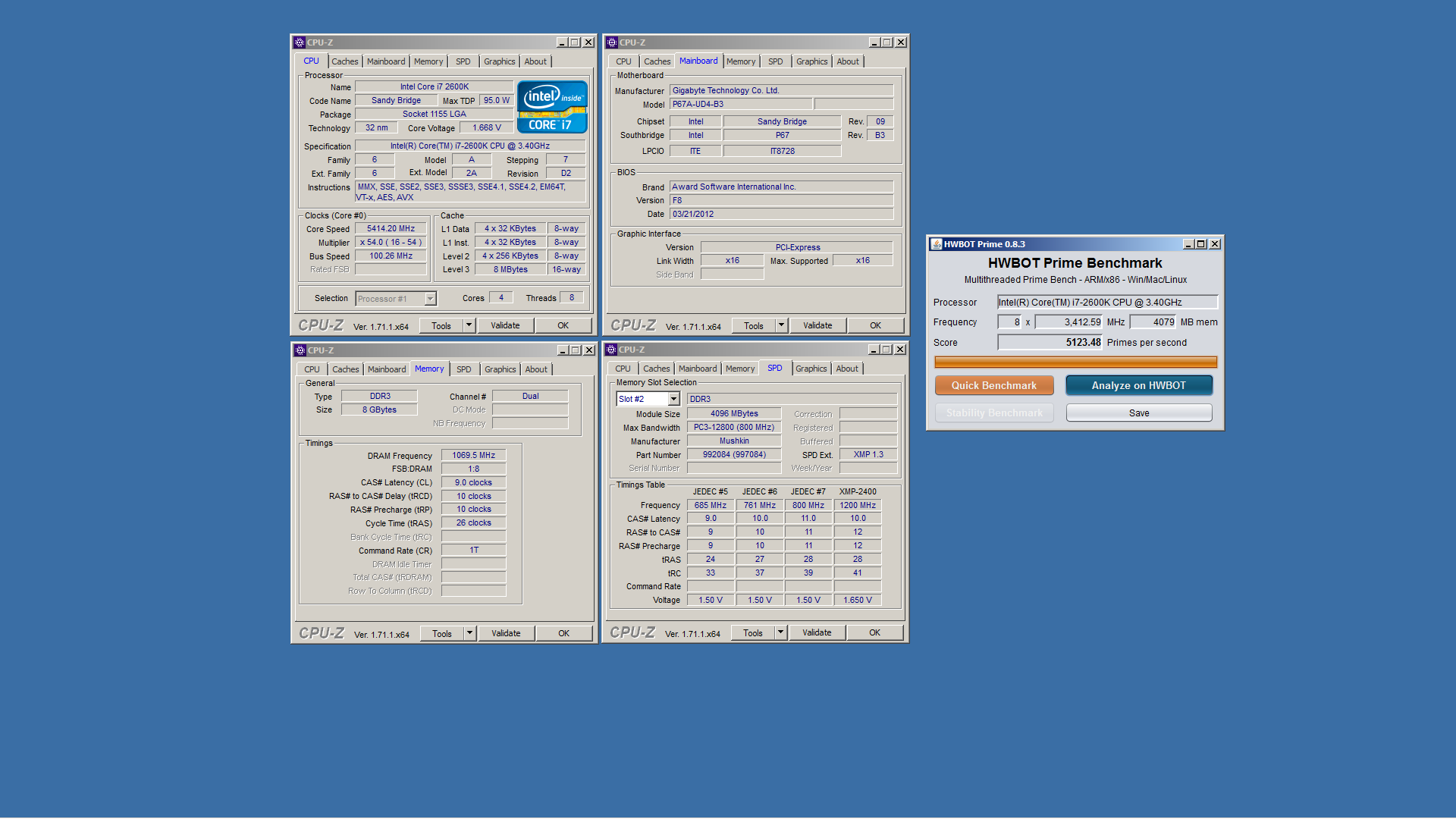Click Analyze on HWBOT button
The width and height of the screenshot is (1456, 819).
[x=1138, y=385]
